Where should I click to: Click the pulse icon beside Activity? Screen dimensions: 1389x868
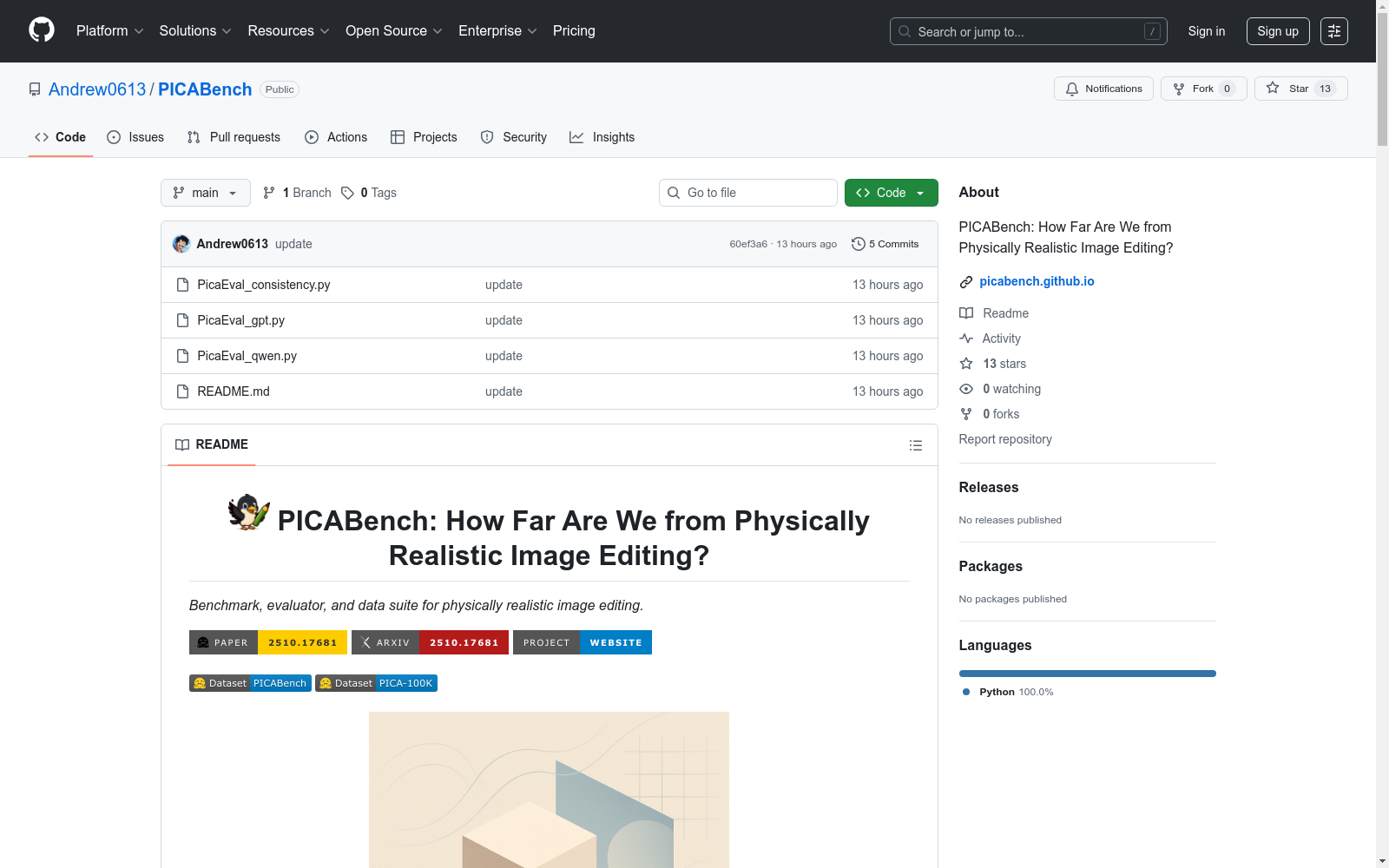[x=966, y=339]
